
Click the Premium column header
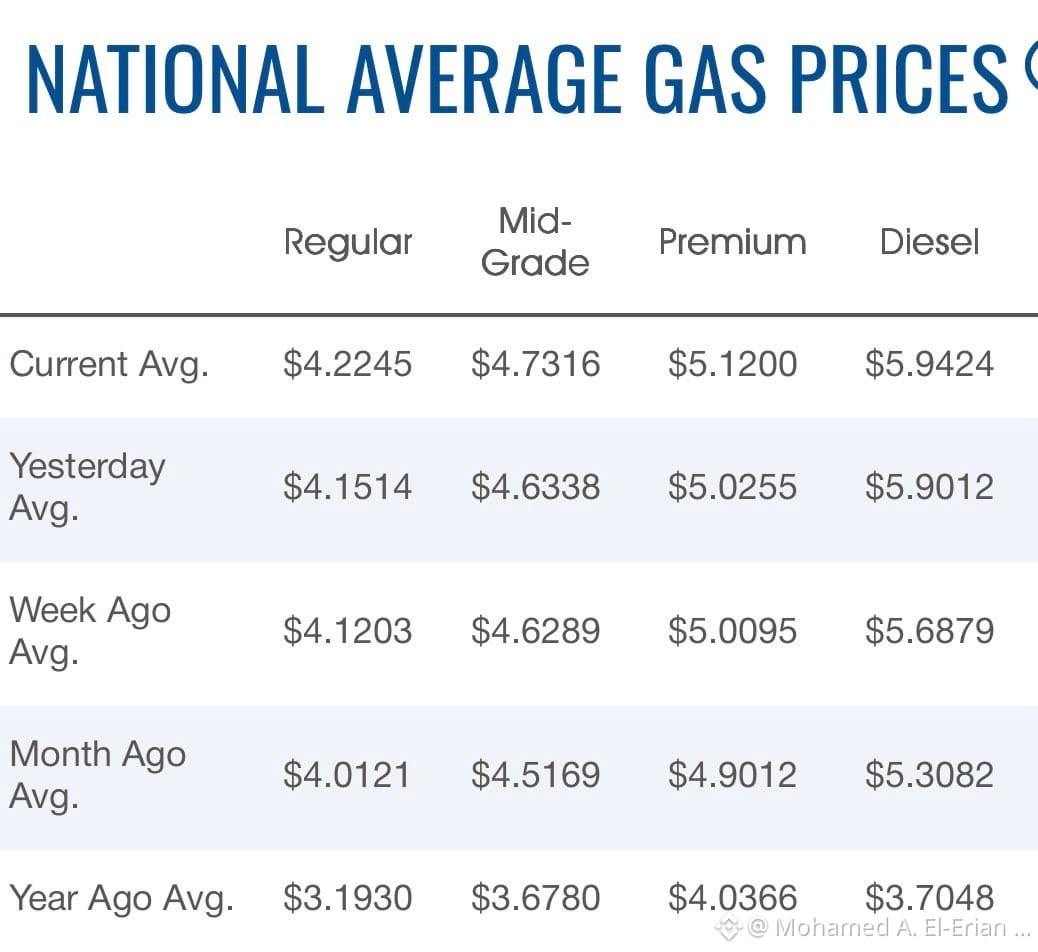(x=732, y=242)
